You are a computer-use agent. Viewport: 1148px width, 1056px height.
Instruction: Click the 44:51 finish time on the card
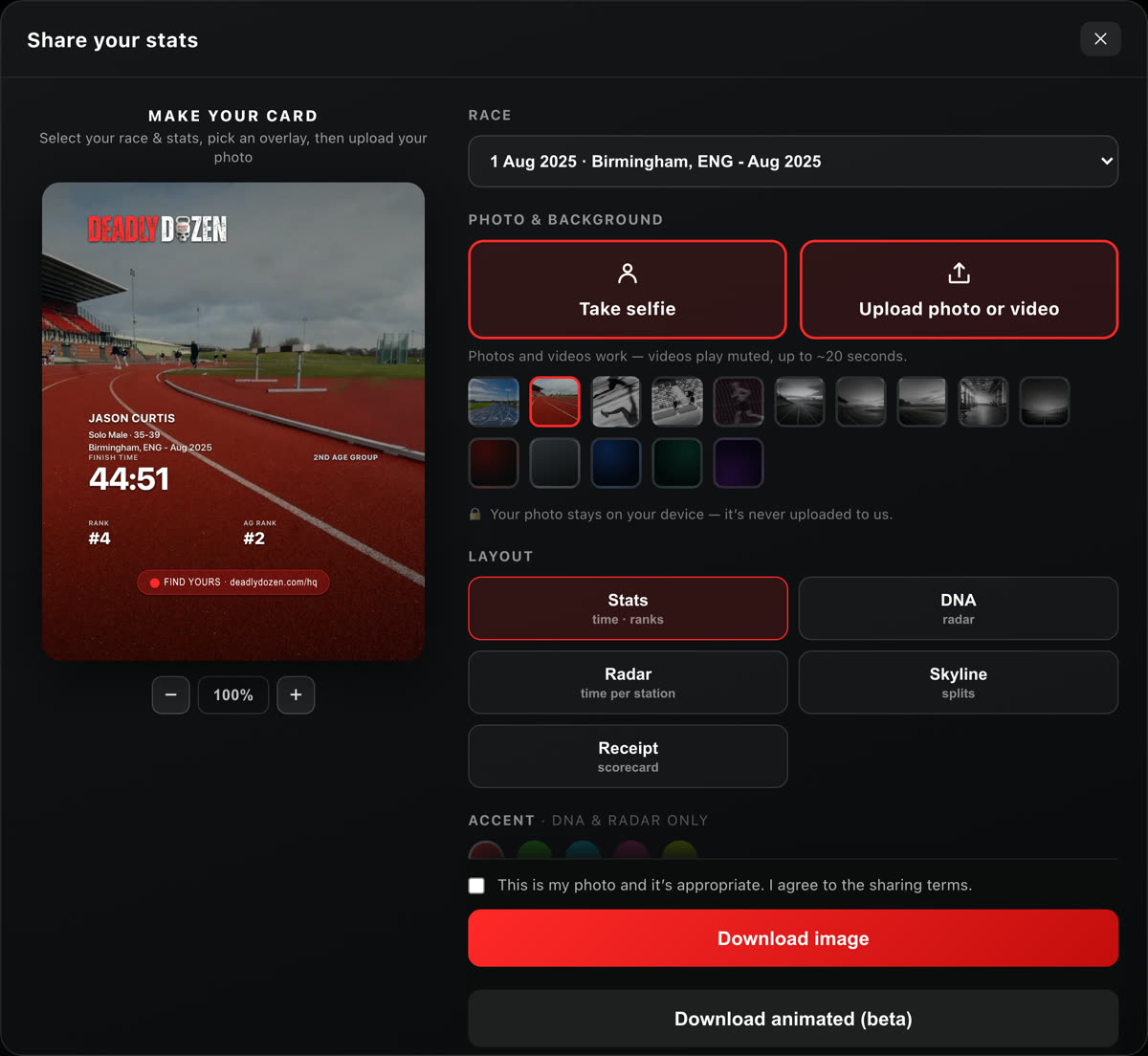tap(129, 478)
